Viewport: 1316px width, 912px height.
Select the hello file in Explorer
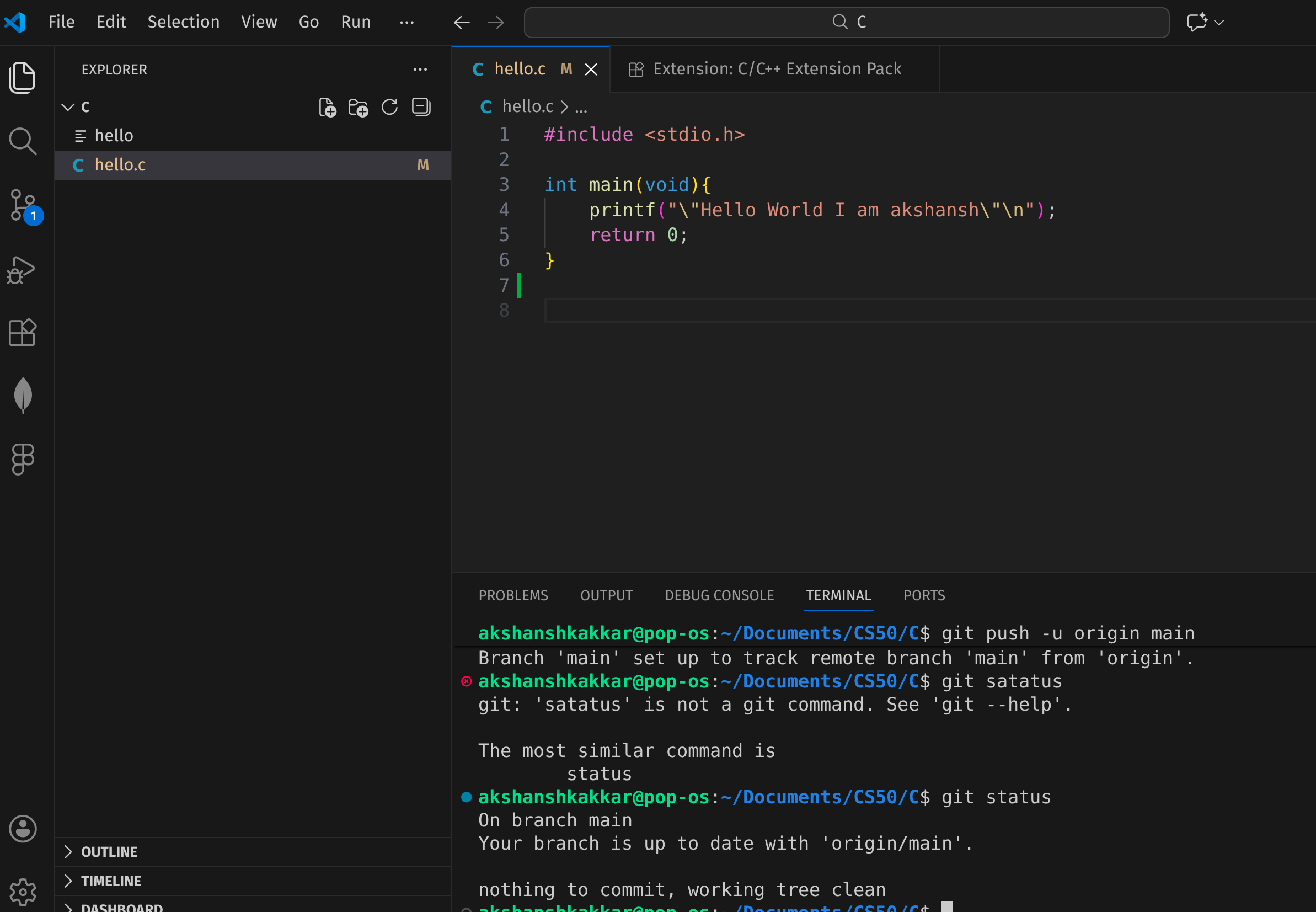114,136
